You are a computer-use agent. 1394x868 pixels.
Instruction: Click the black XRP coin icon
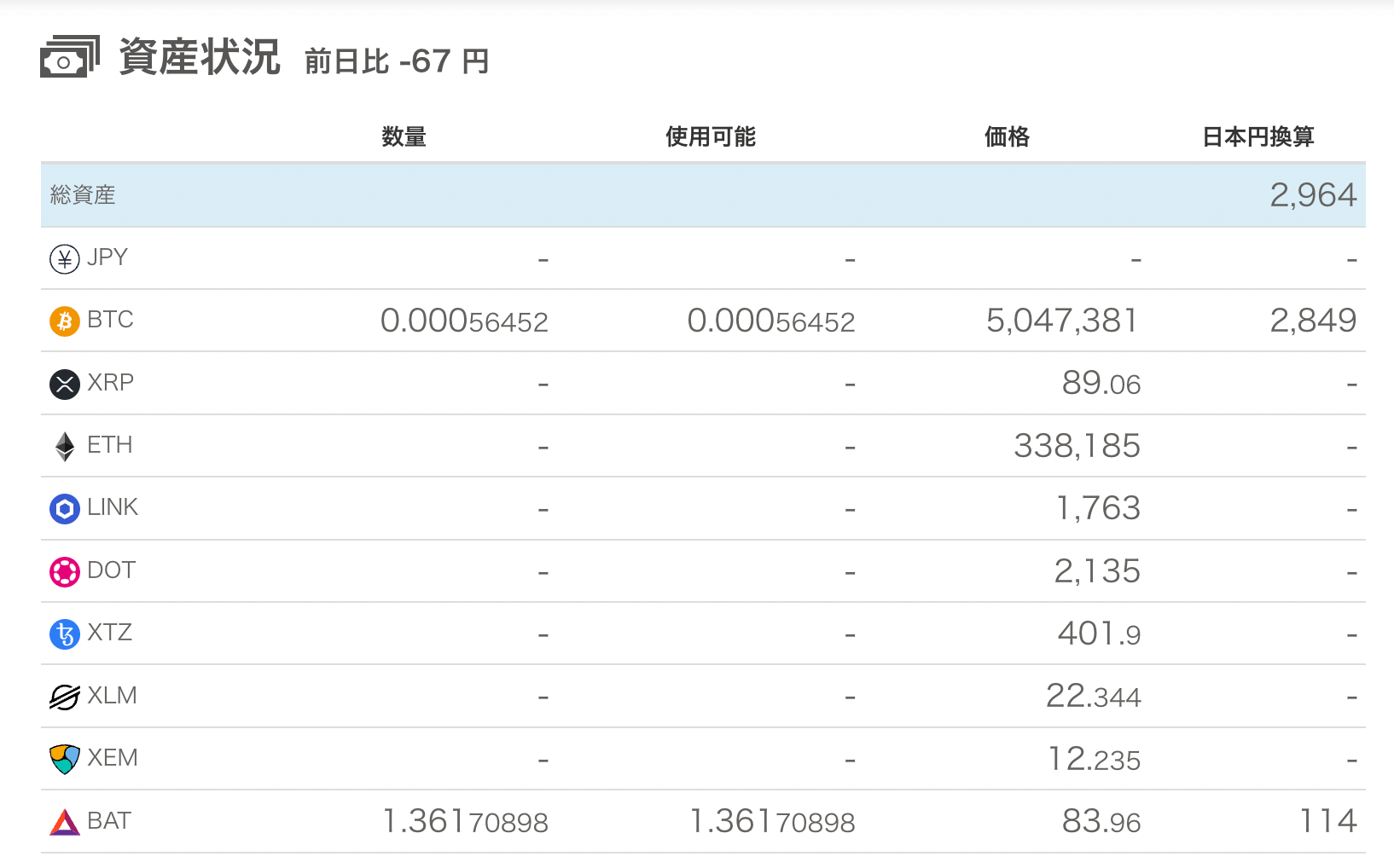(x=65, y=384)
